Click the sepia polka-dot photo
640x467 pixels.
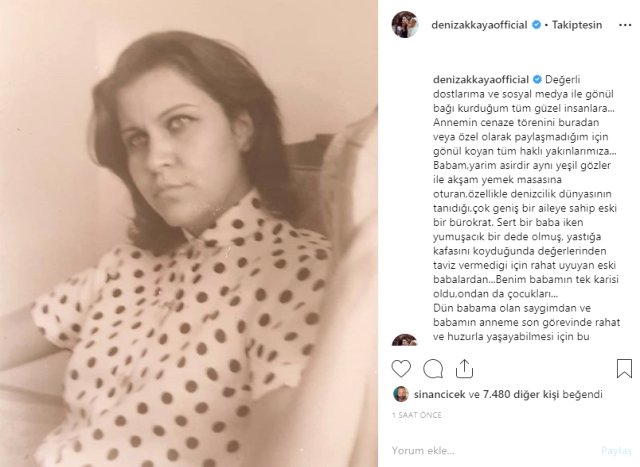pos(189,234)
